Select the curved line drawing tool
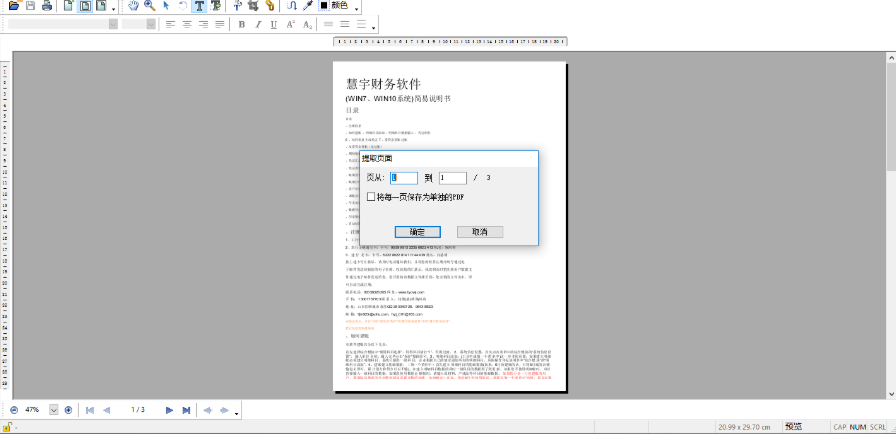This screenshot has height=434, width=896. 292,6
